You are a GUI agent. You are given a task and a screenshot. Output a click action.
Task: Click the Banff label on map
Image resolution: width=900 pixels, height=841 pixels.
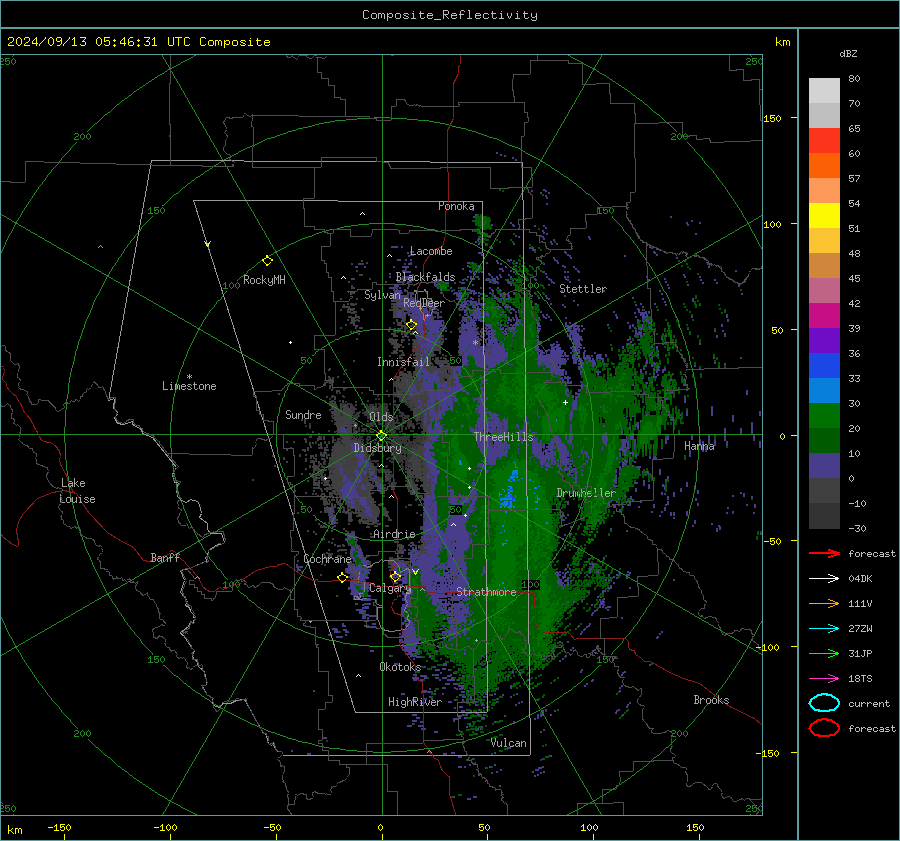point(165,557)
